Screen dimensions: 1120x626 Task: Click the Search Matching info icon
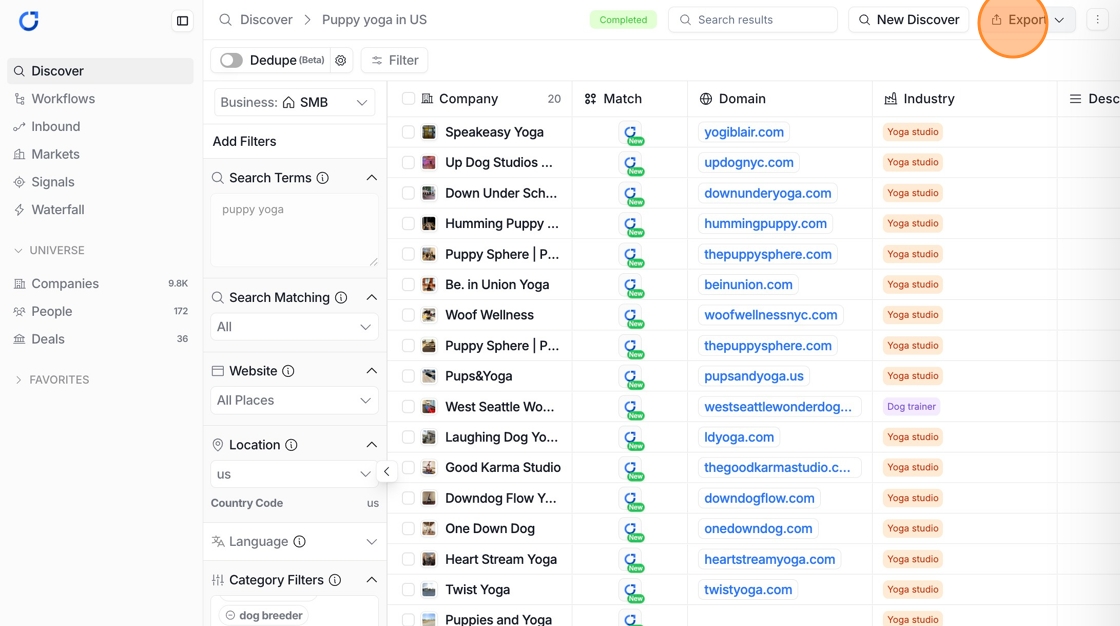341,297
